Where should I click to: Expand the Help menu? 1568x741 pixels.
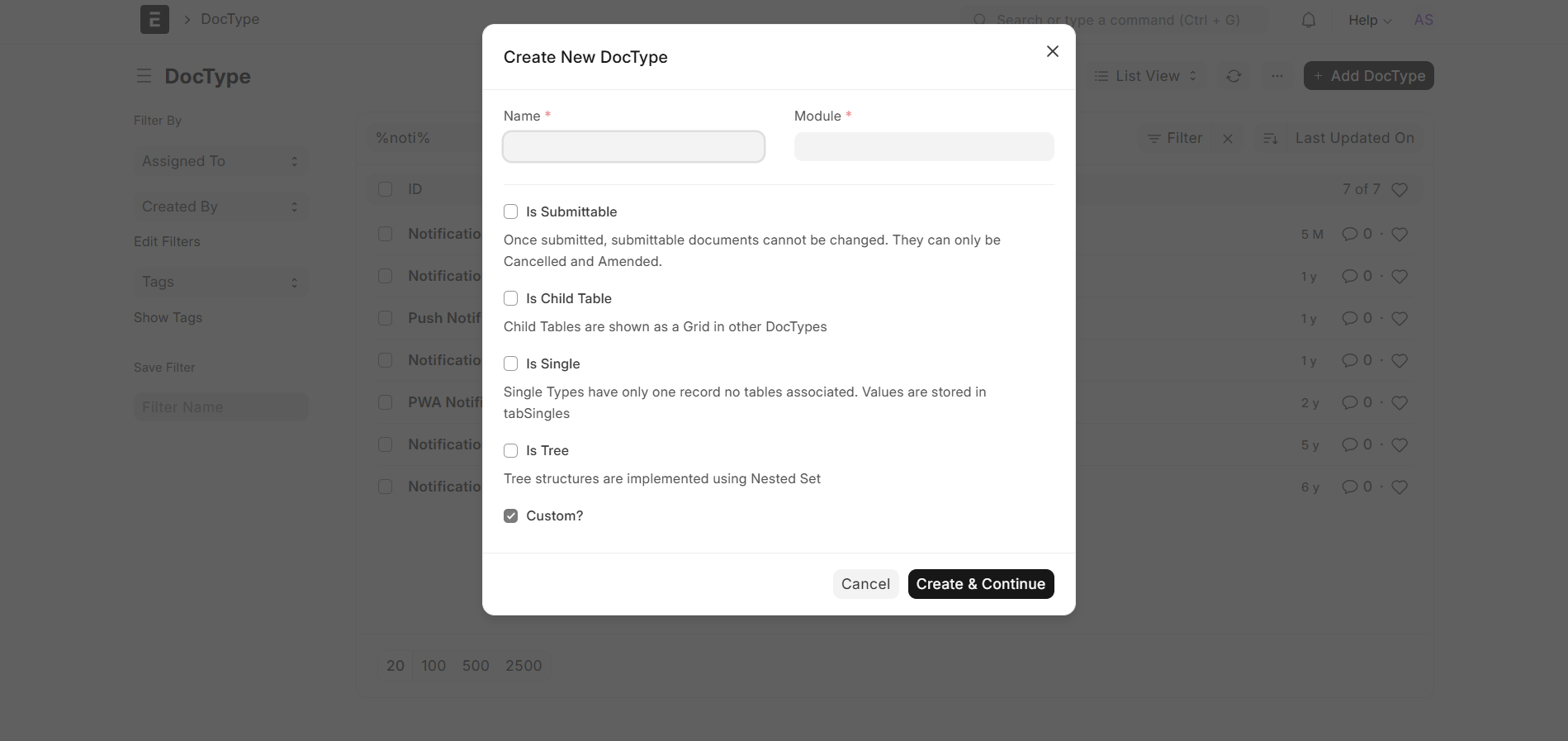point(1369,20)
